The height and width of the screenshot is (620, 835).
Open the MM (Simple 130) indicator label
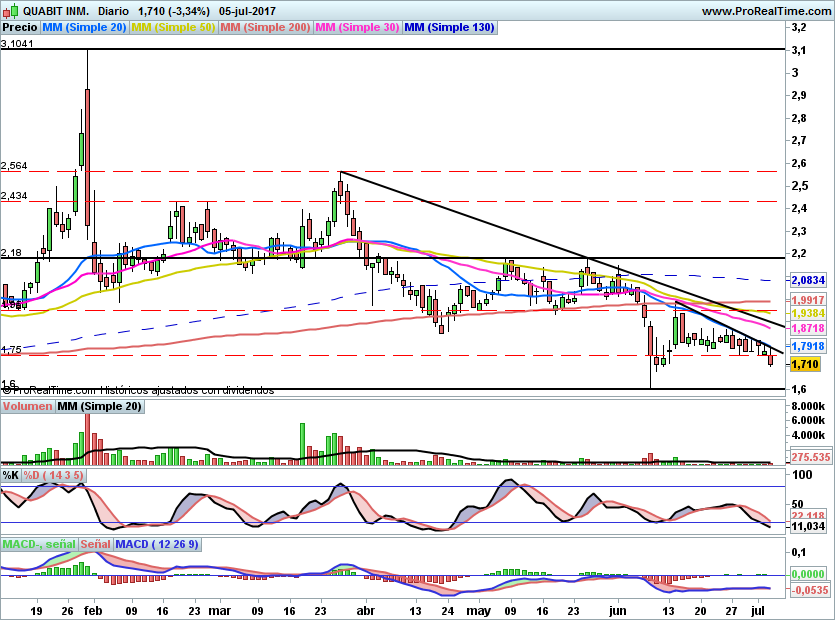(x=449, y=28)
